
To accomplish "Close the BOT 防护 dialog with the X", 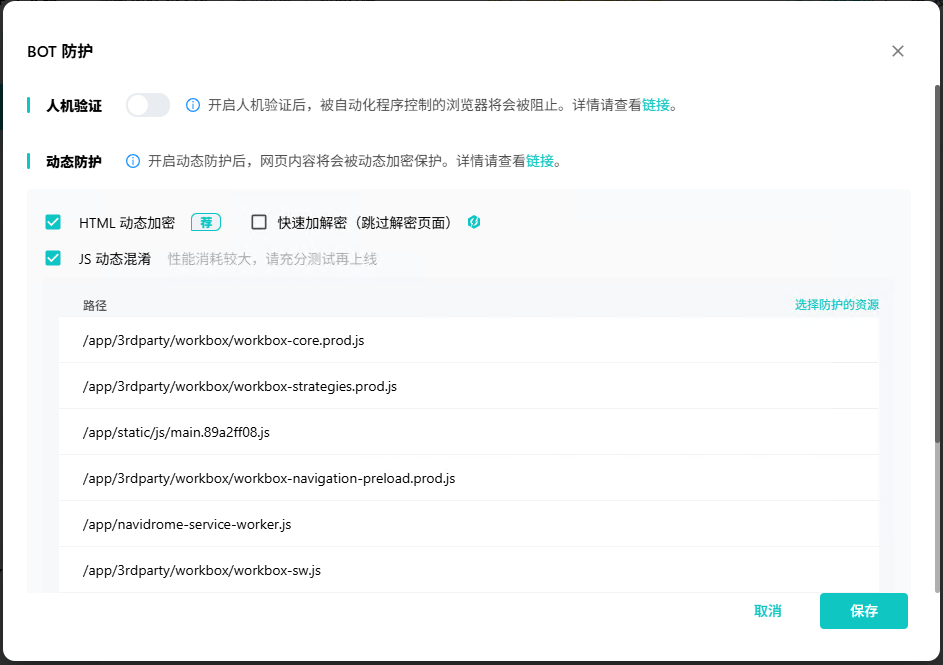I will point(897,51).
